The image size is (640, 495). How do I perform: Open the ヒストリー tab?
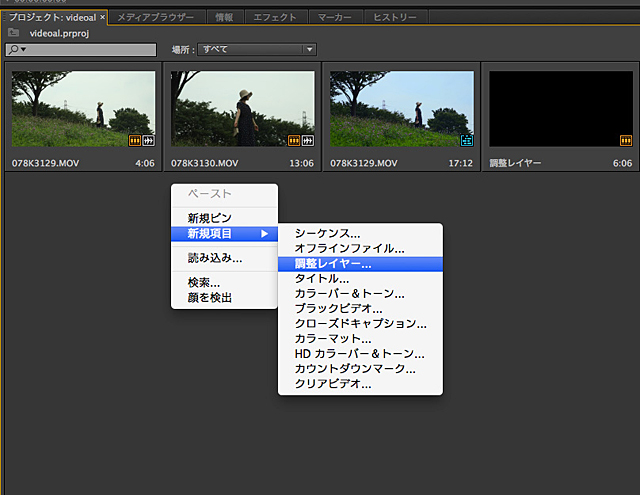[x=395, y=17]
